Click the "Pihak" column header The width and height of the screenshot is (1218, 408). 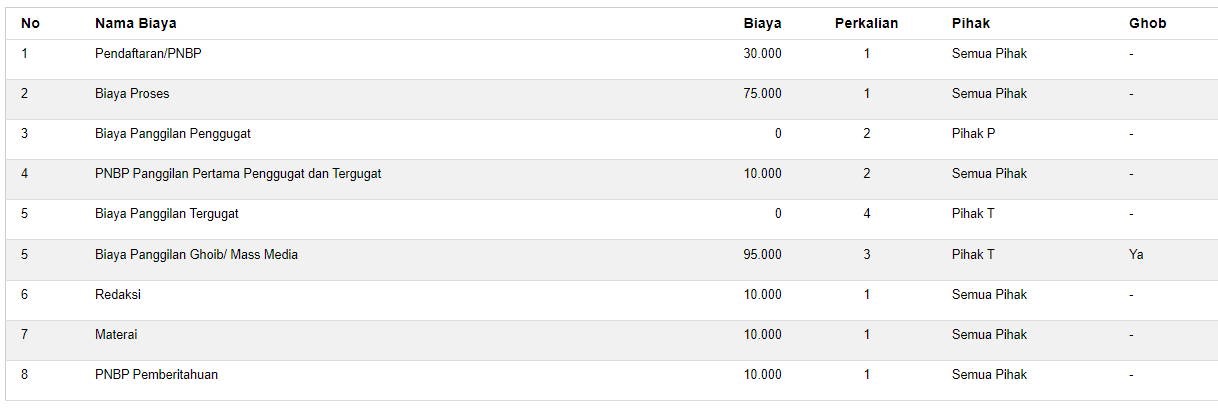[x=970, y=23]
